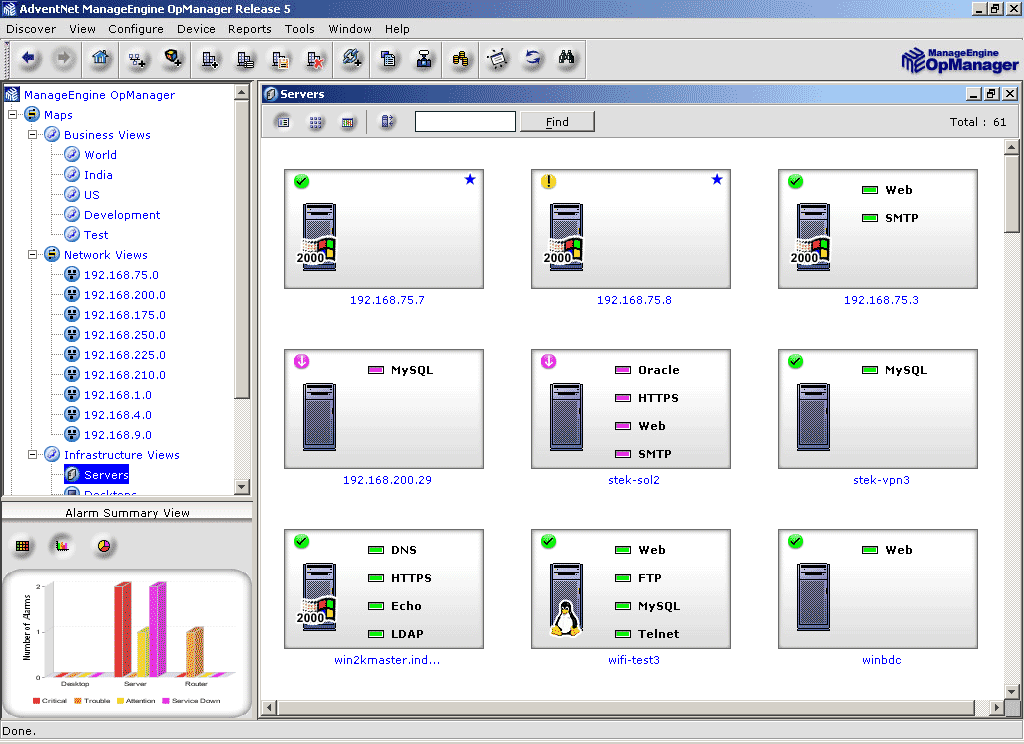Click the blue workstation toolbar icon
The height and width of the screenshot is (744, 1024).
424,59
